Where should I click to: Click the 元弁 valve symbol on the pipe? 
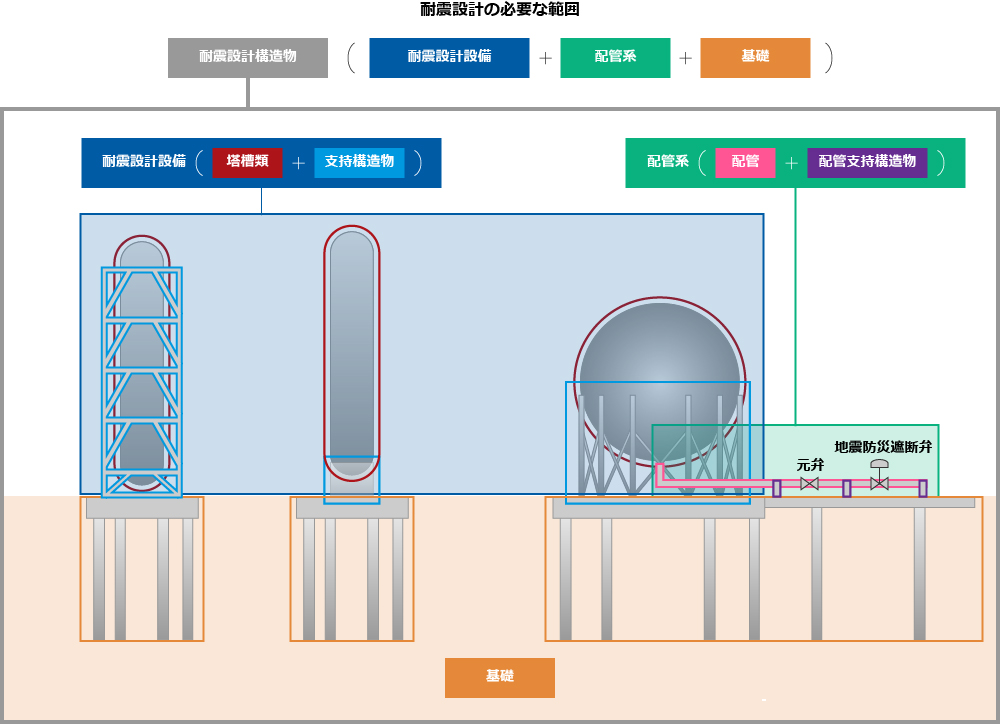point(810,484)
